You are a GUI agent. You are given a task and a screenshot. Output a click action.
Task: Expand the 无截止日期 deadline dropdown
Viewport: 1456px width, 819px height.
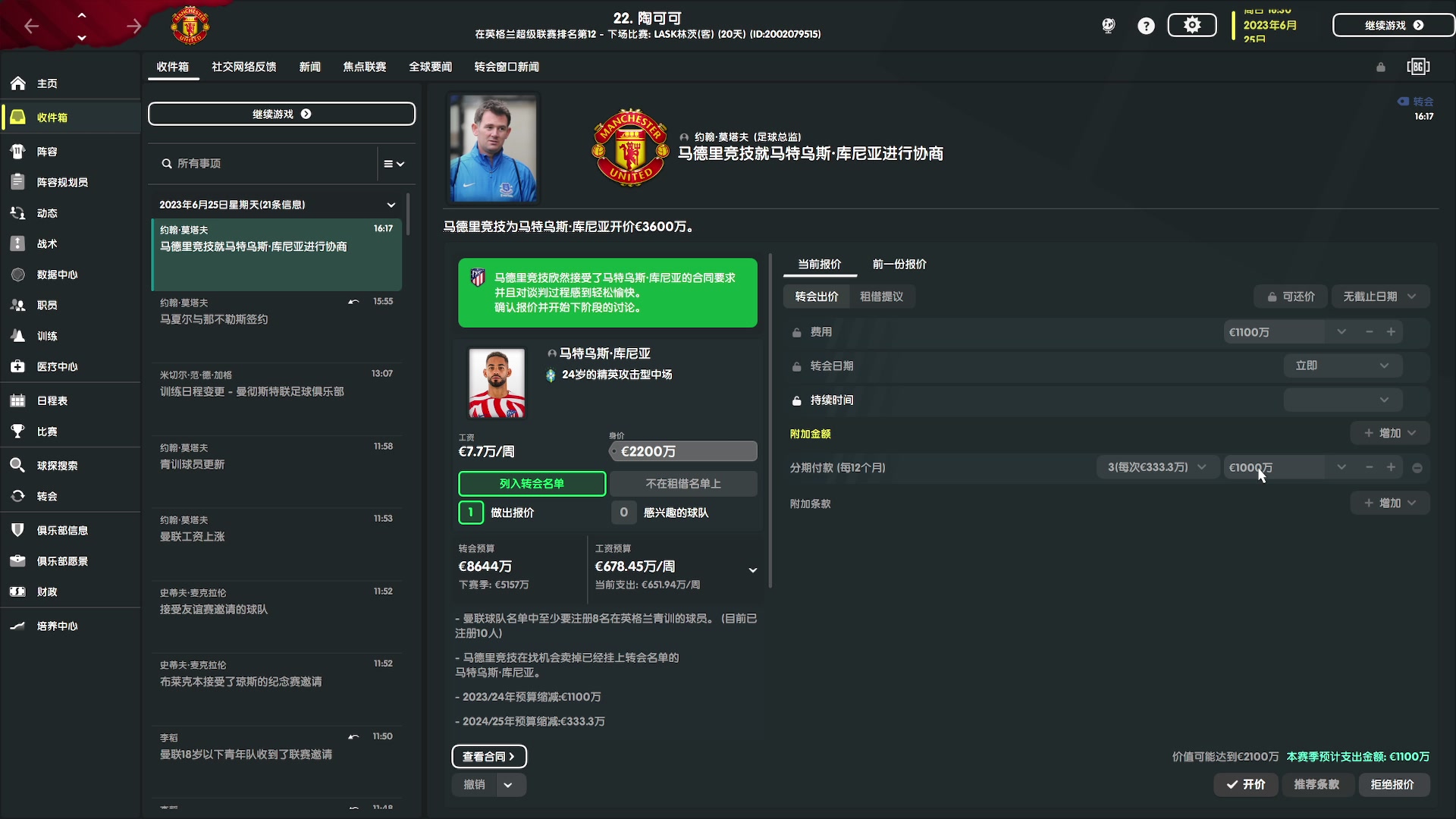[x=1379, y=297]
